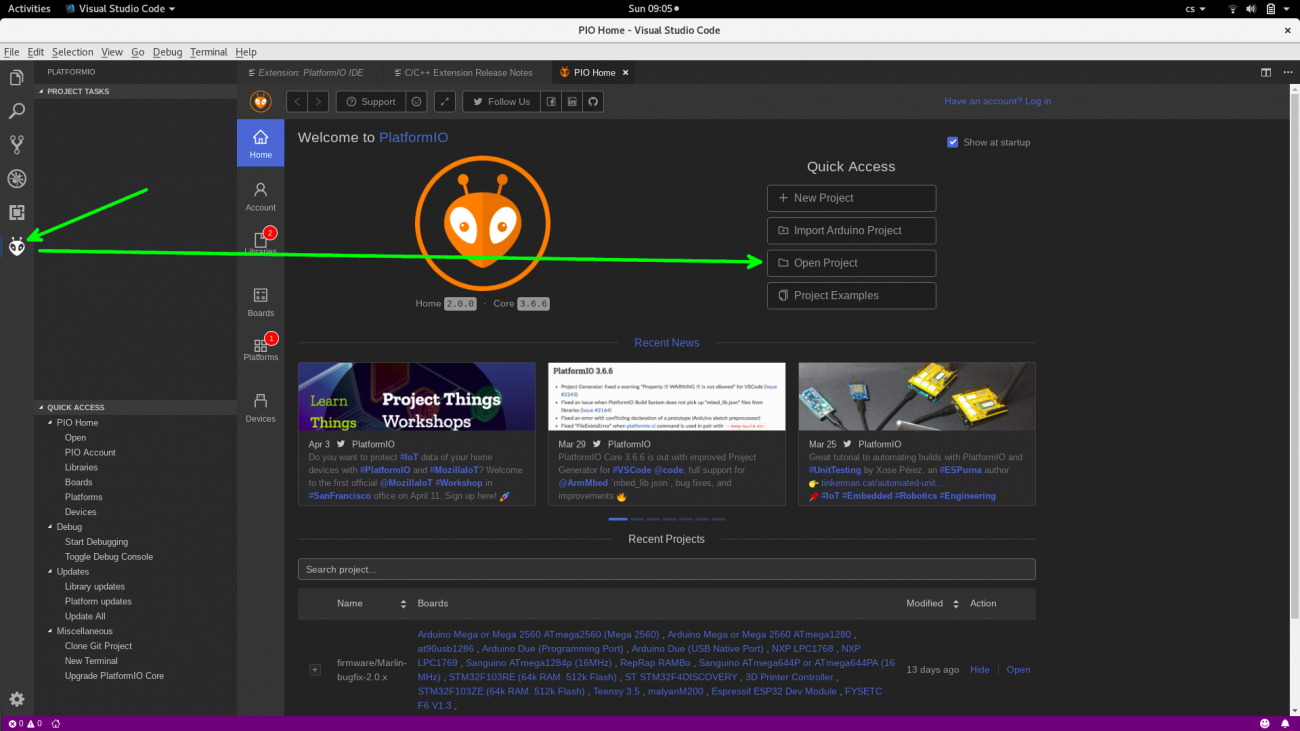
Task: Open the Search view in activity bar
Action: [x=16, y=111]
